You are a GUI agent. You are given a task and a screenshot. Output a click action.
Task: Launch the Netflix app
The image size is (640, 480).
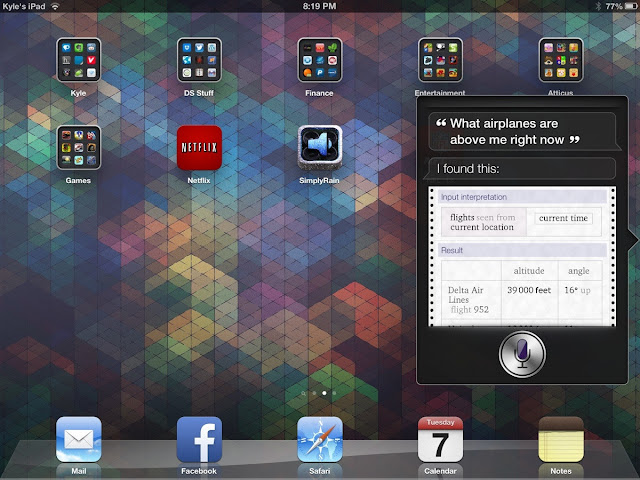tap(199, 147)
